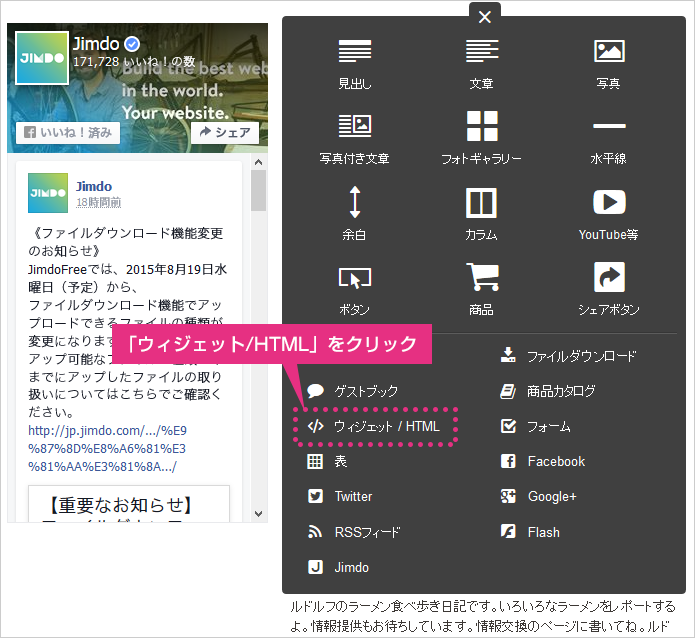Click the Facebook feed scrollbar down arrow
Screen dimensions: 695x638
(259, 512)
